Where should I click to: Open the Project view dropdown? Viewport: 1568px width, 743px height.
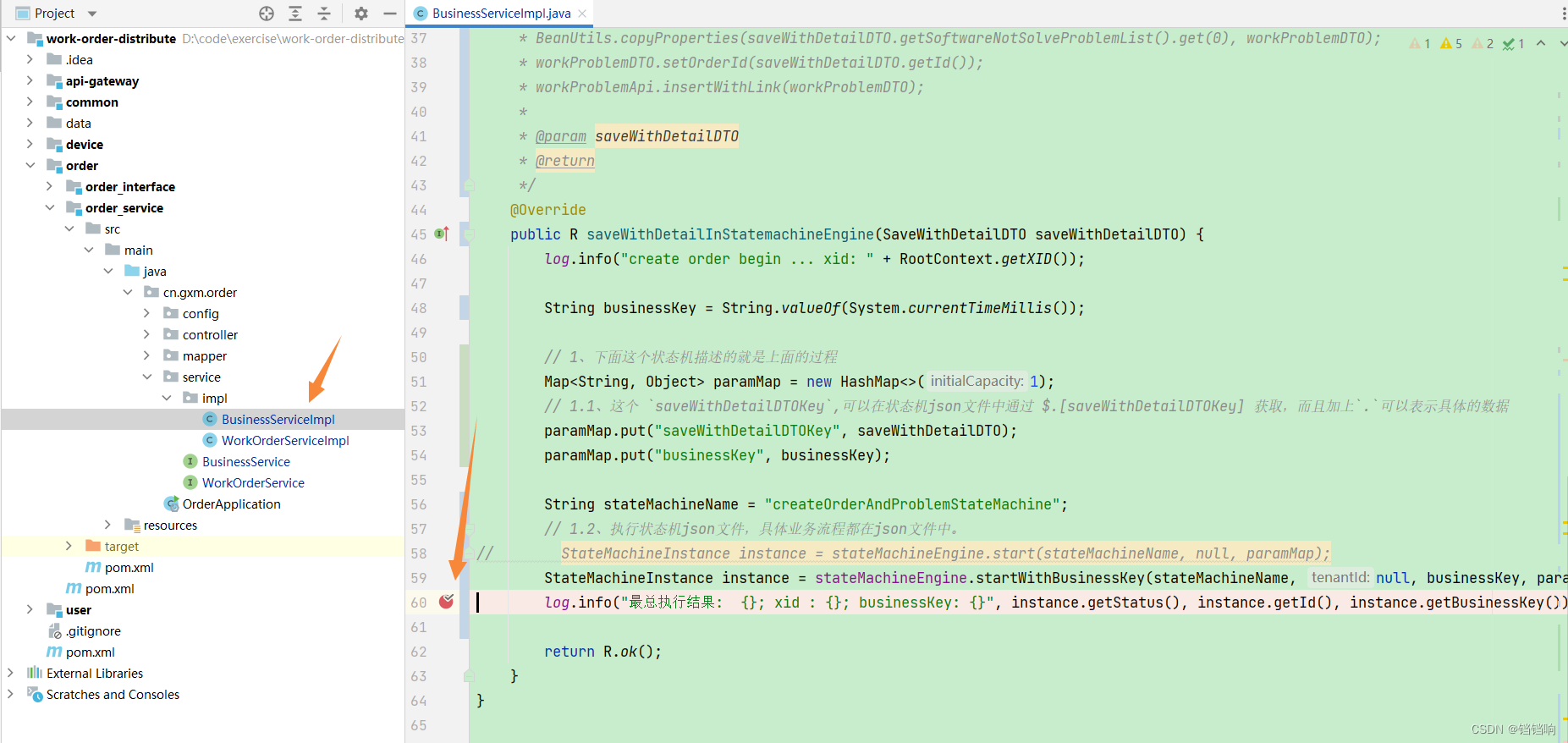(x=92, y=14)
